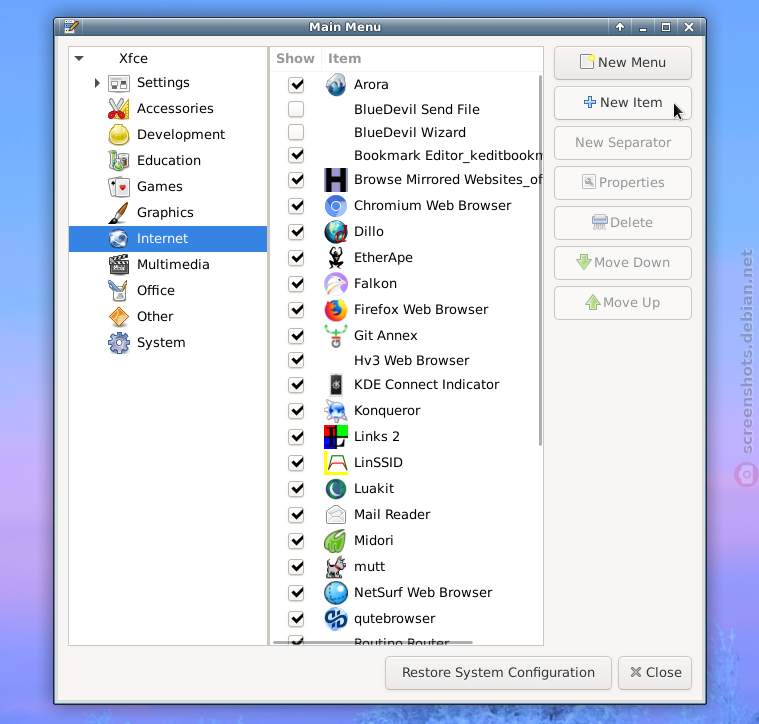Click the KDE Connect Indicator icon
The image size is (759, 724).
pyautogui.click(x=335, y=385)
